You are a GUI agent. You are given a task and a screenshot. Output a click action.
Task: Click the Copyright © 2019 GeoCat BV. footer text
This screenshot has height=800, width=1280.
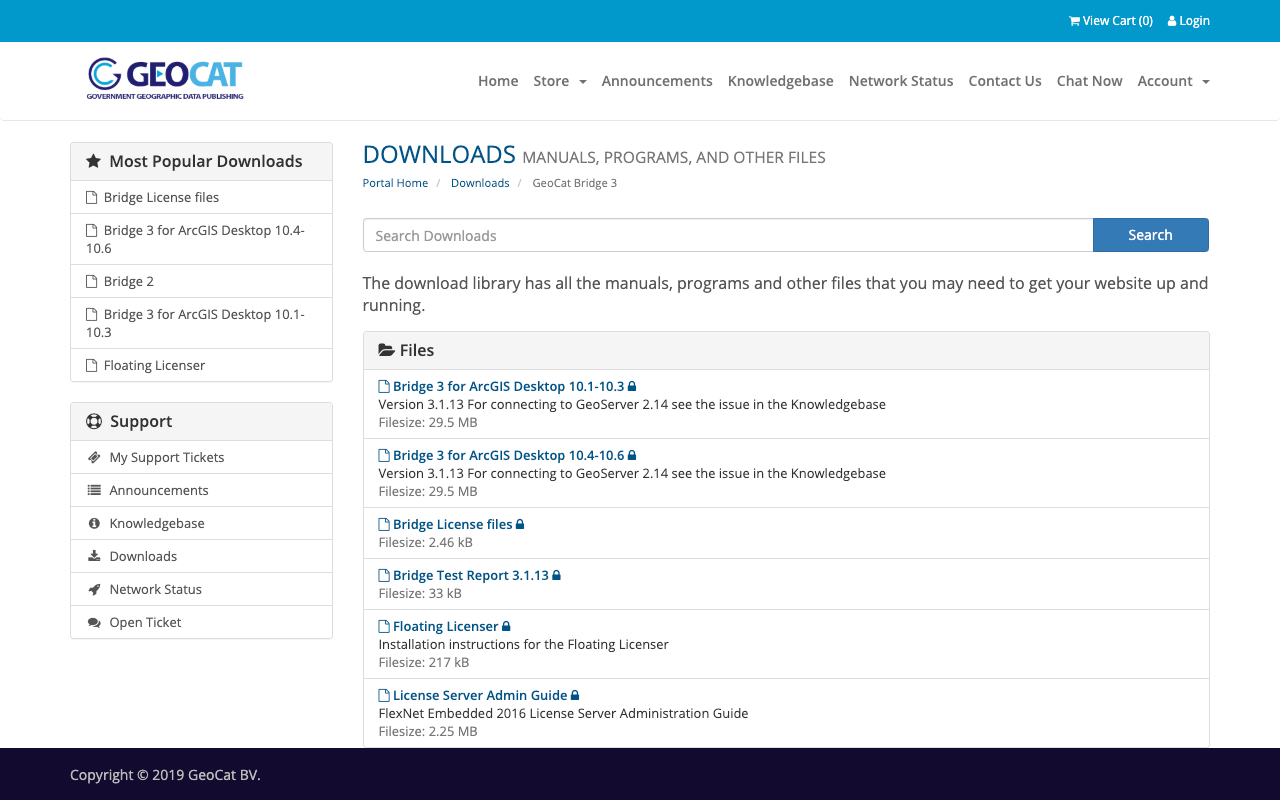point(165,775)
